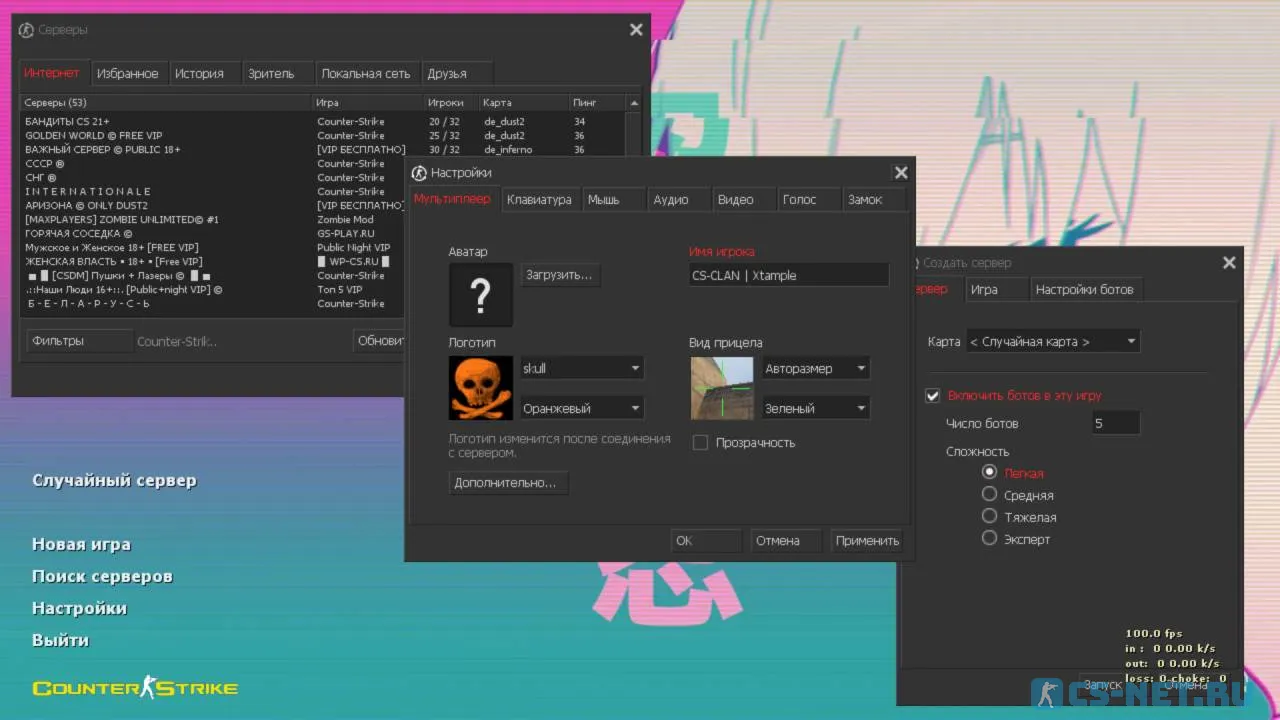
Task: Open the Зритель tab in Серверы
Action: [278, 73]
